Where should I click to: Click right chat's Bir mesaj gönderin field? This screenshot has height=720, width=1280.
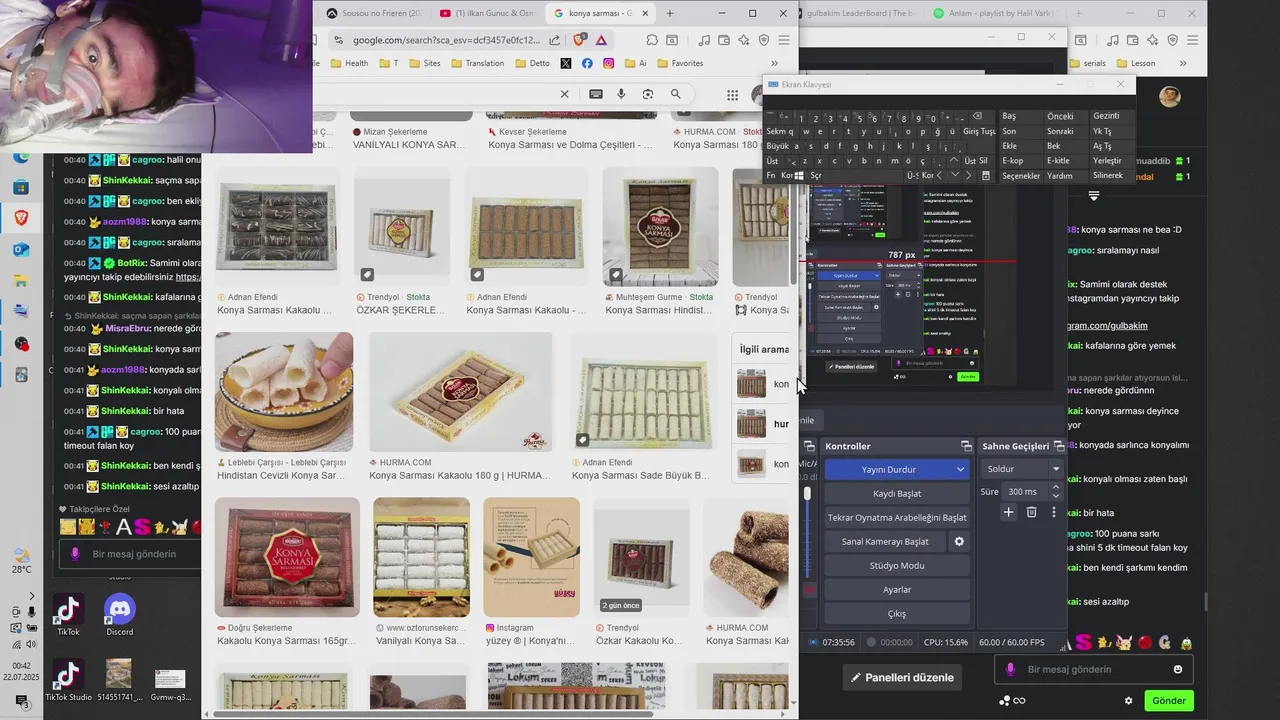tap(1093, 669)
